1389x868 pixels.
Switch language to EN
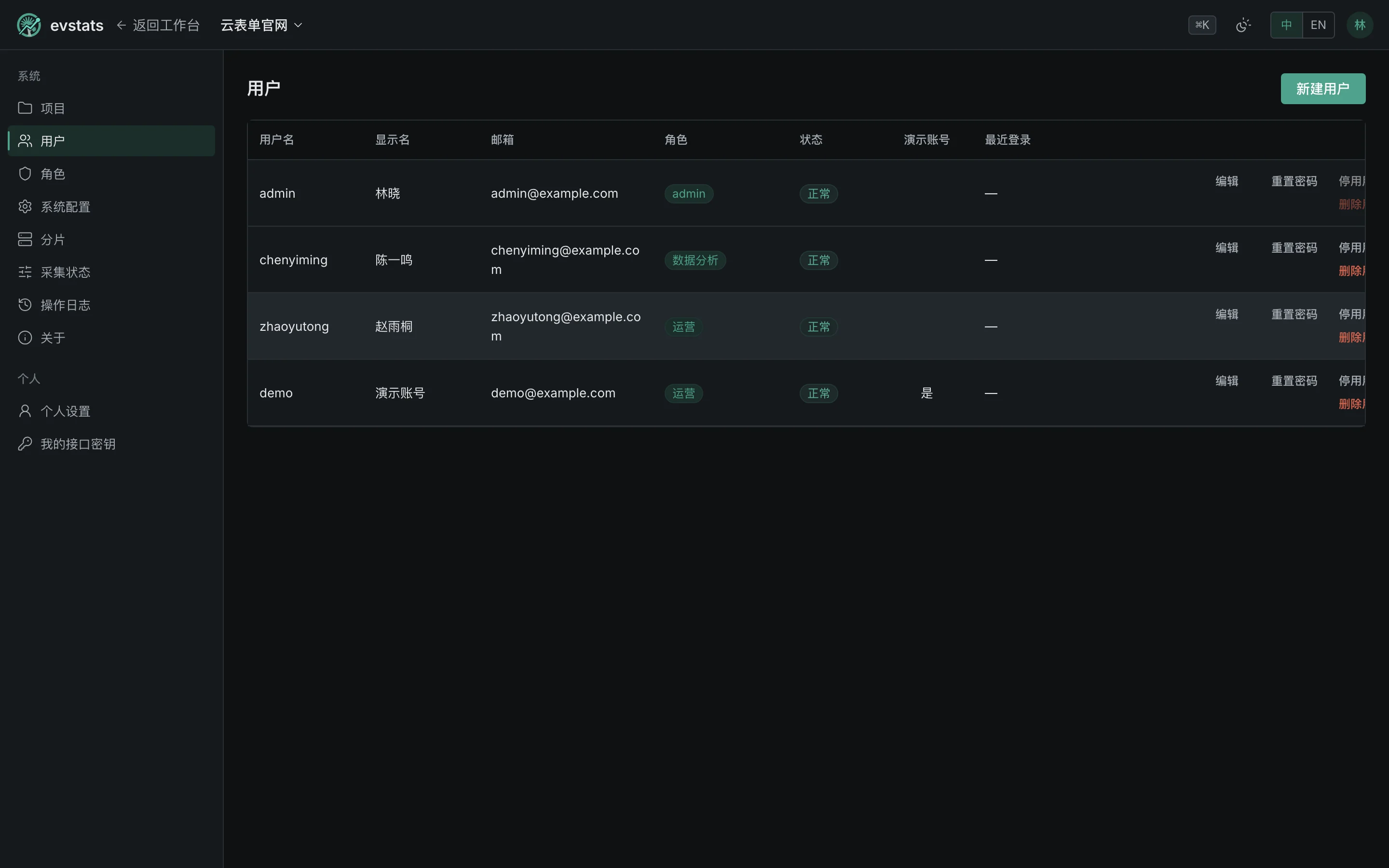[x=1319, y=25]
